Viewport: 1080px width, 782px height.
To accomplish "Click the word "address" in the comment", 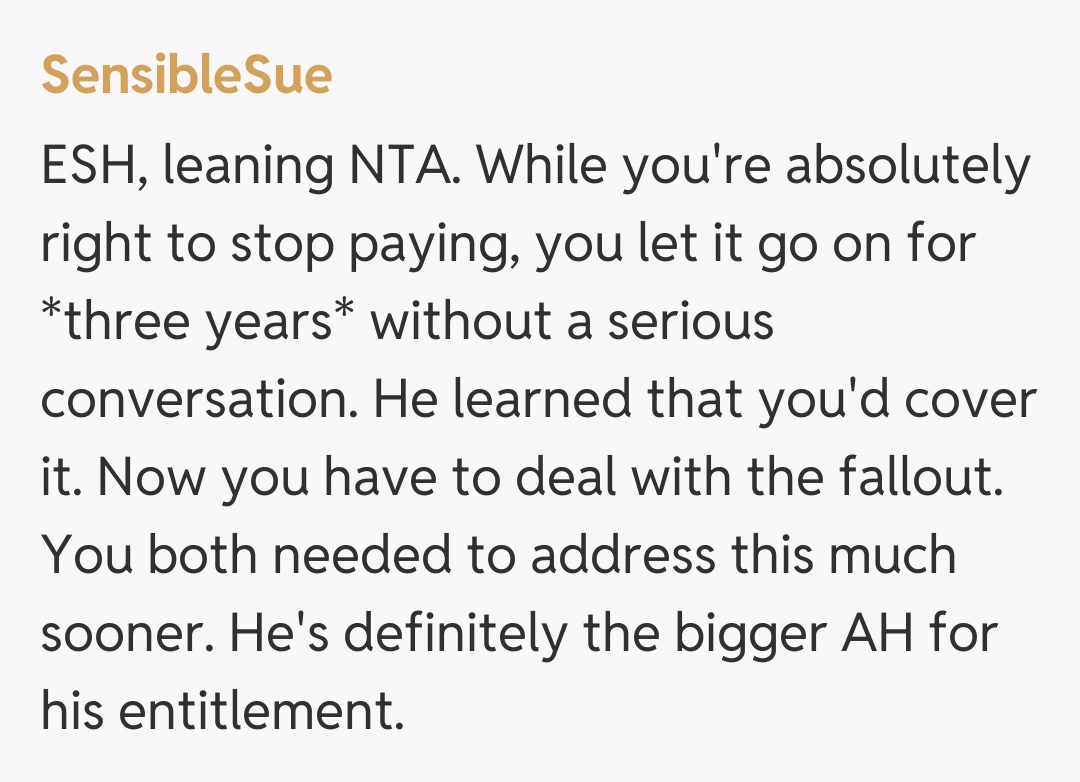I will pos(622,557).
